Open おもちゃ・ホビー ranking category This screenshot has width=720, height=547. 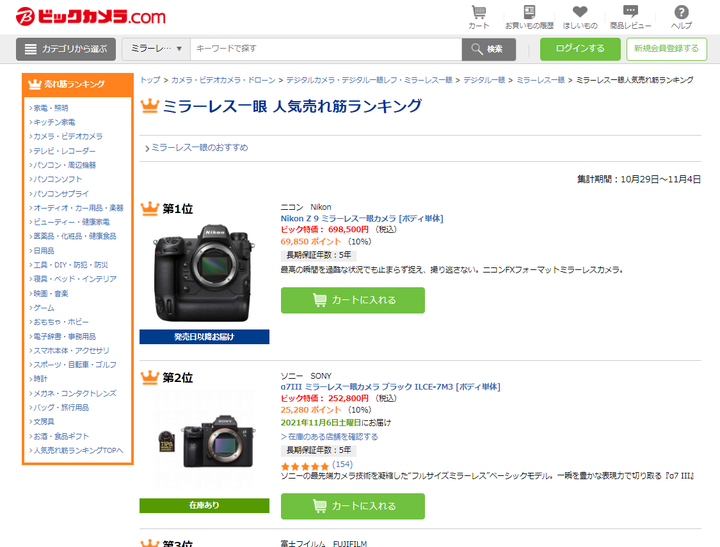61,322
